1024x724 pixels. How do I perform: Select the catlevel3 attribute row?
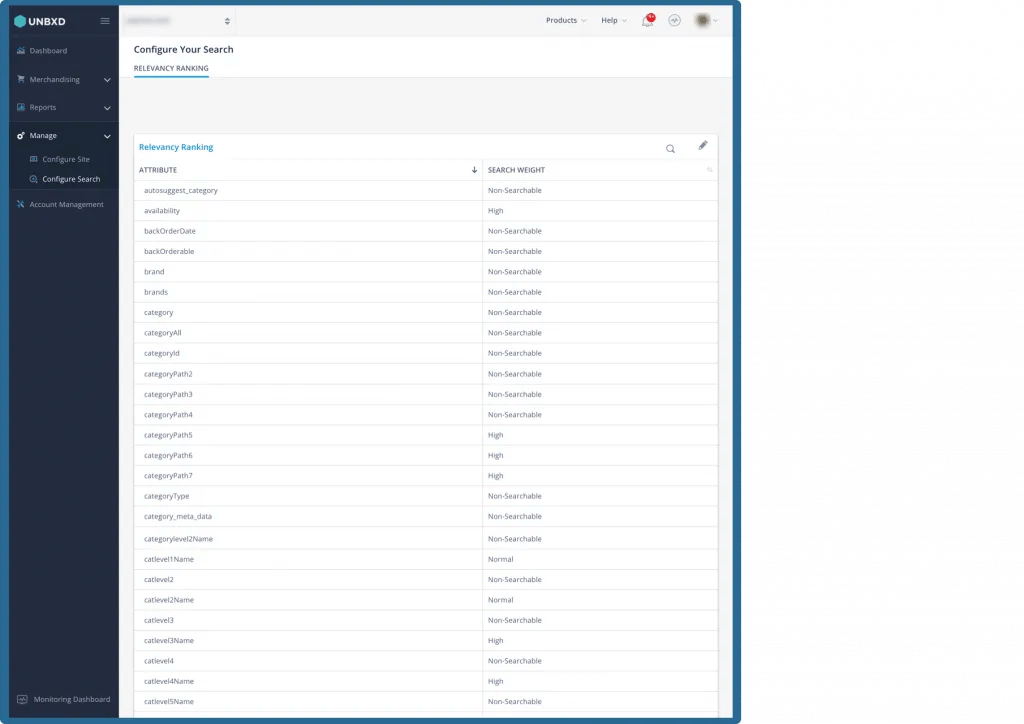(x=426, y=620)
